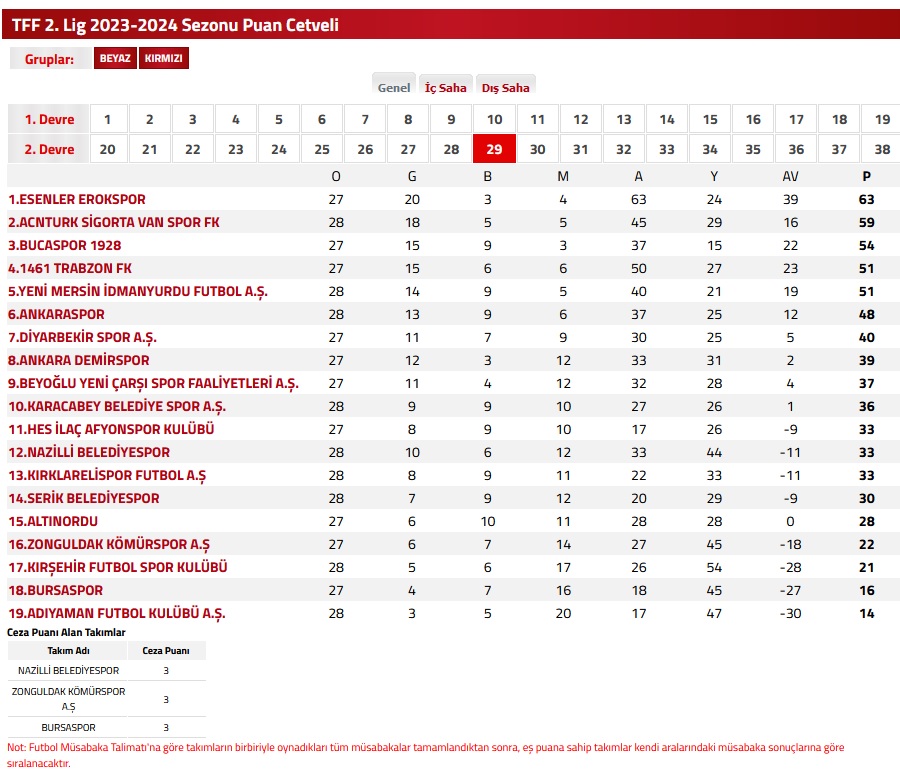Select the BEYAZ group button
Viewport: 900px width, 782px height.
click(x=115, y=58)
